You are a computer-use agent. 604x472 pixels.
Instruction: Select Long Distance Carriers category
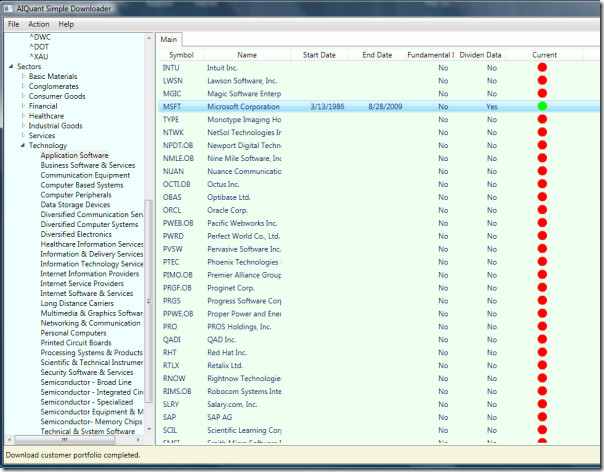[77, 303]
